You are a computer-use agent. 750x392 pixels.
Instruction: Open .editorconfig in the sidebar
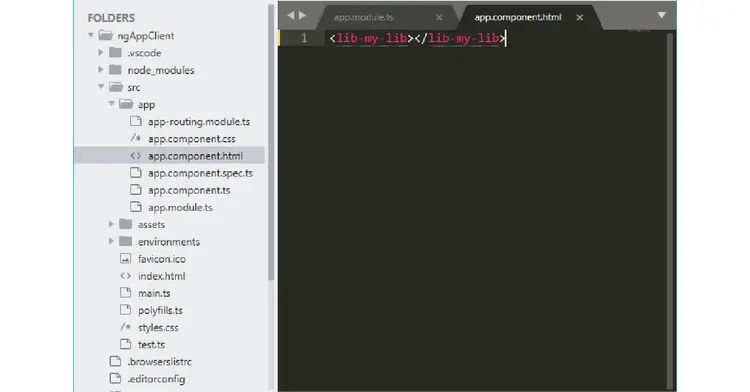[x=156, y=379]
